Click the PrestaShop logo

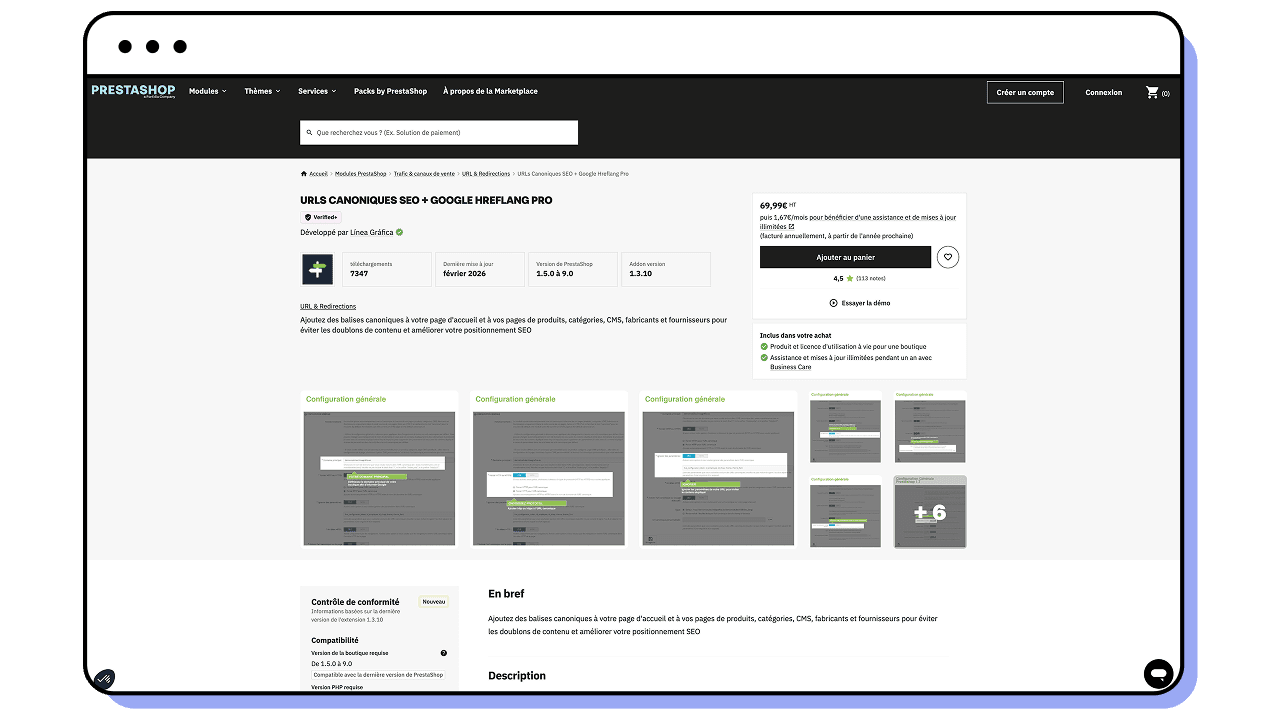pyautogui.click(x=133, y=91)
